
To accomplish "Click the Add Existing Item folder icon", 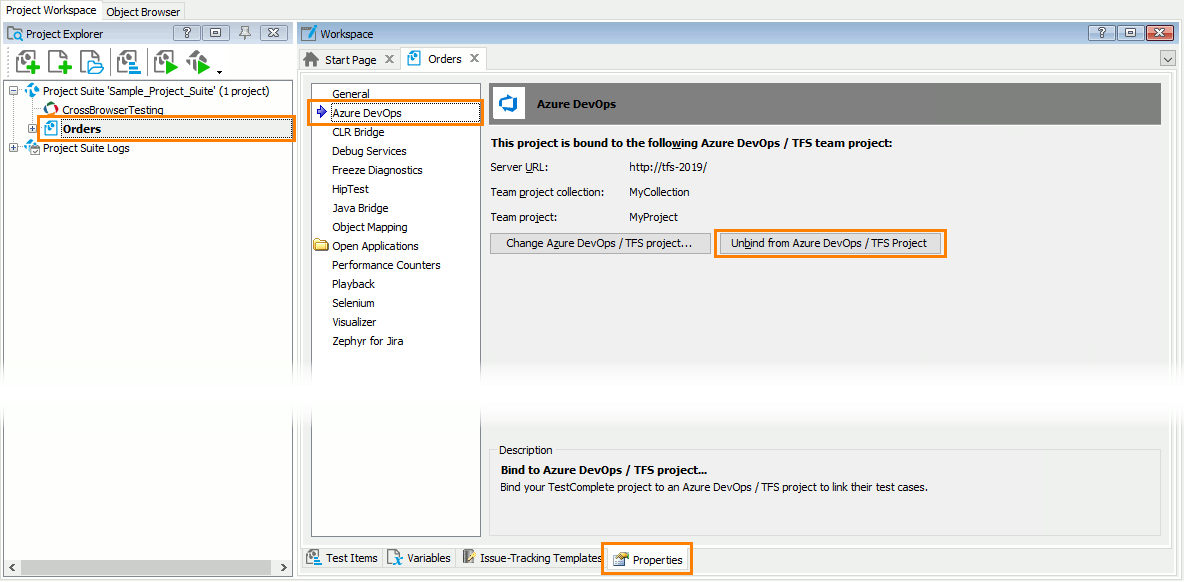I will (92, 63).
